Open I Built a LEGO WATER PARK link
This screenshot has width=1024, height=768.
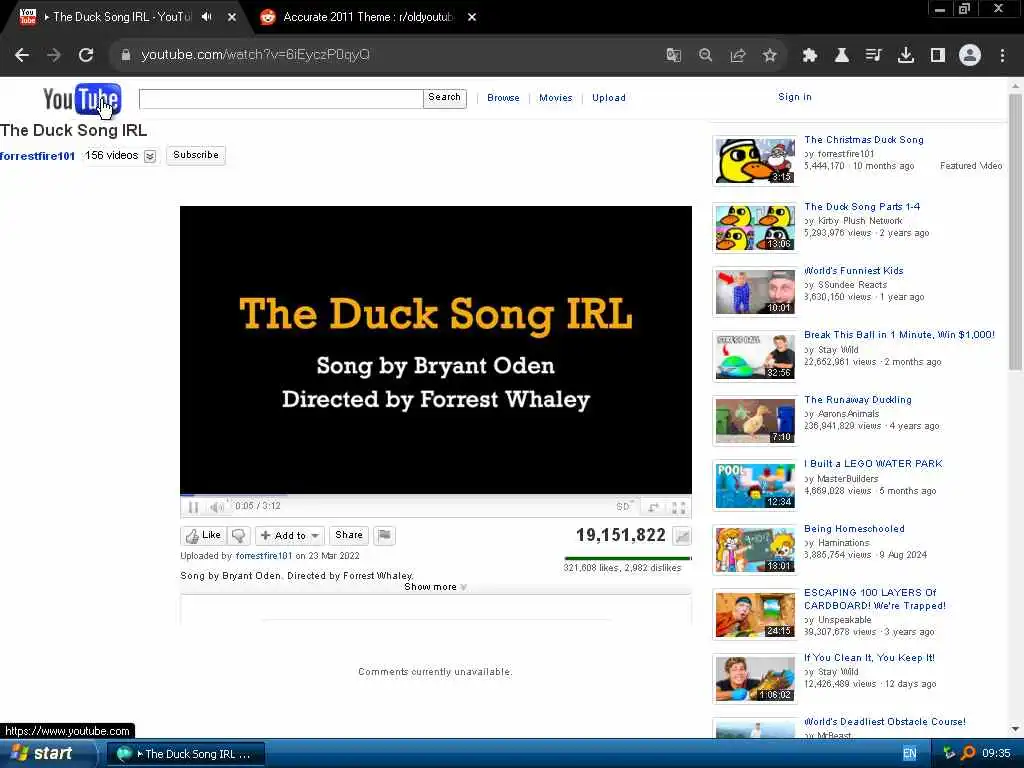point(873,464)
